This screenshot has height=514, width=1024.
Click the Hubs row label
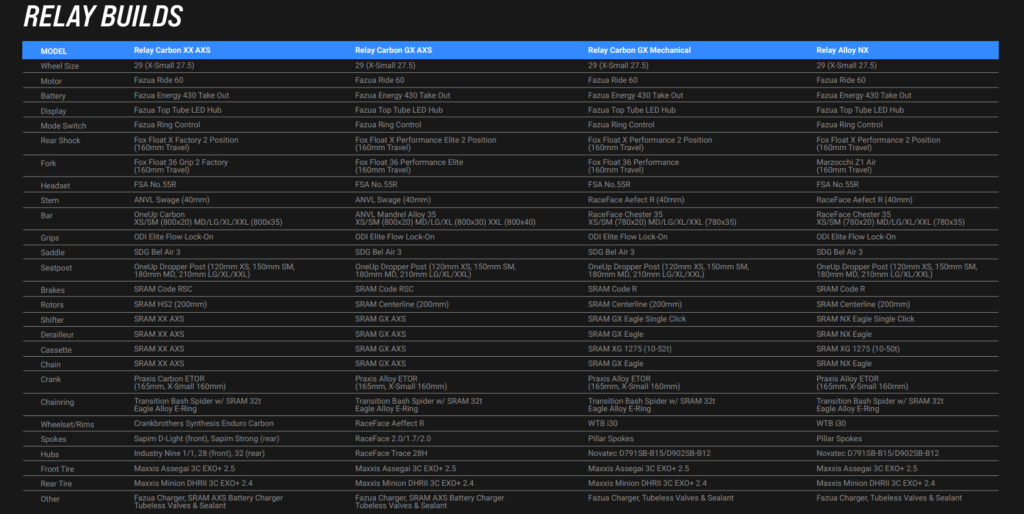pyautogui.click(x=50, y=455)
